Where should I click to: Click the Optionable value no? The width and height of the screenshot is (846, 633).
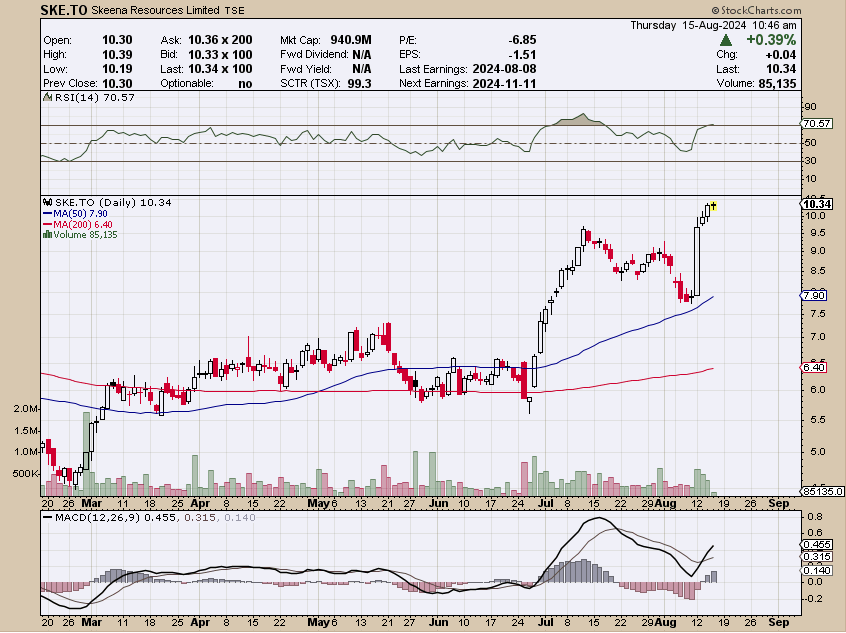(245, 84)
